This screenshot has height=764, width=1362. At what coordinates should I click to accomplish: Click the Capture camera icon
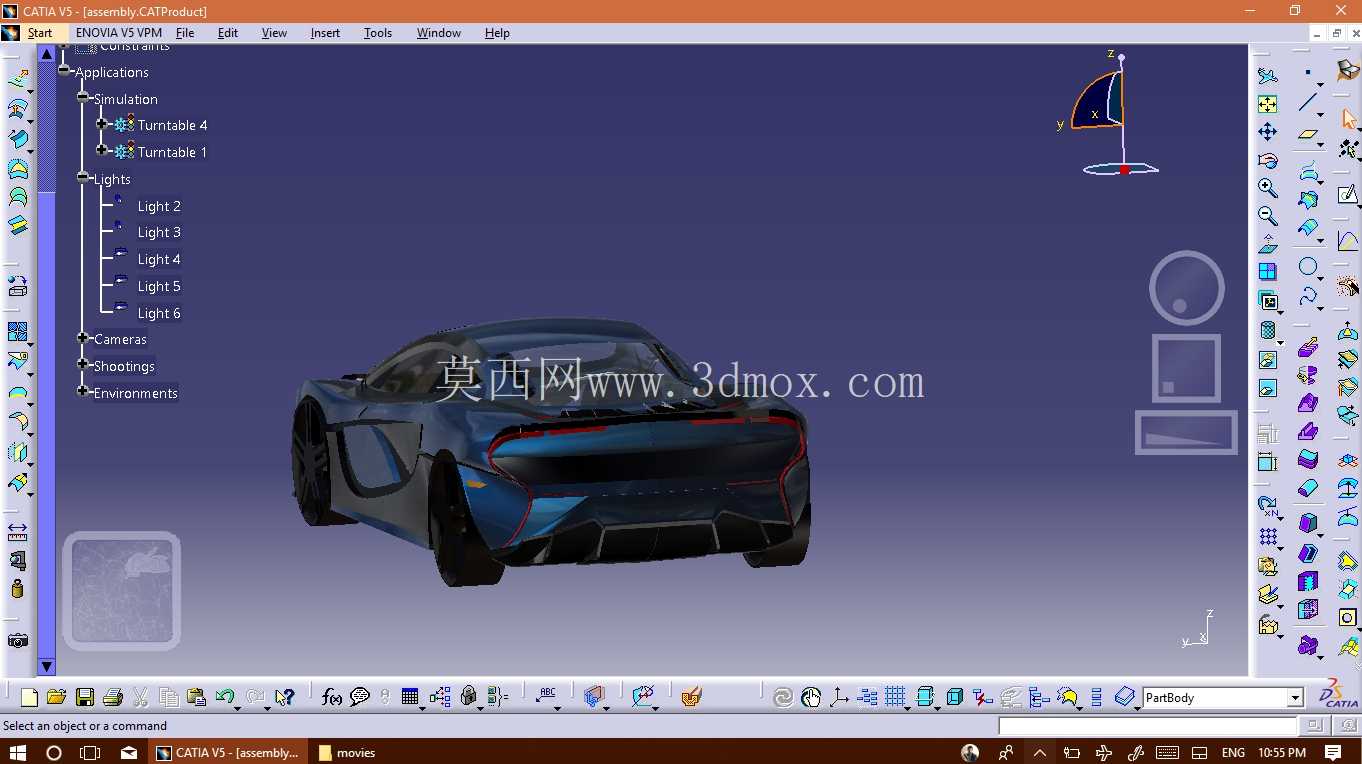[18, 640]
